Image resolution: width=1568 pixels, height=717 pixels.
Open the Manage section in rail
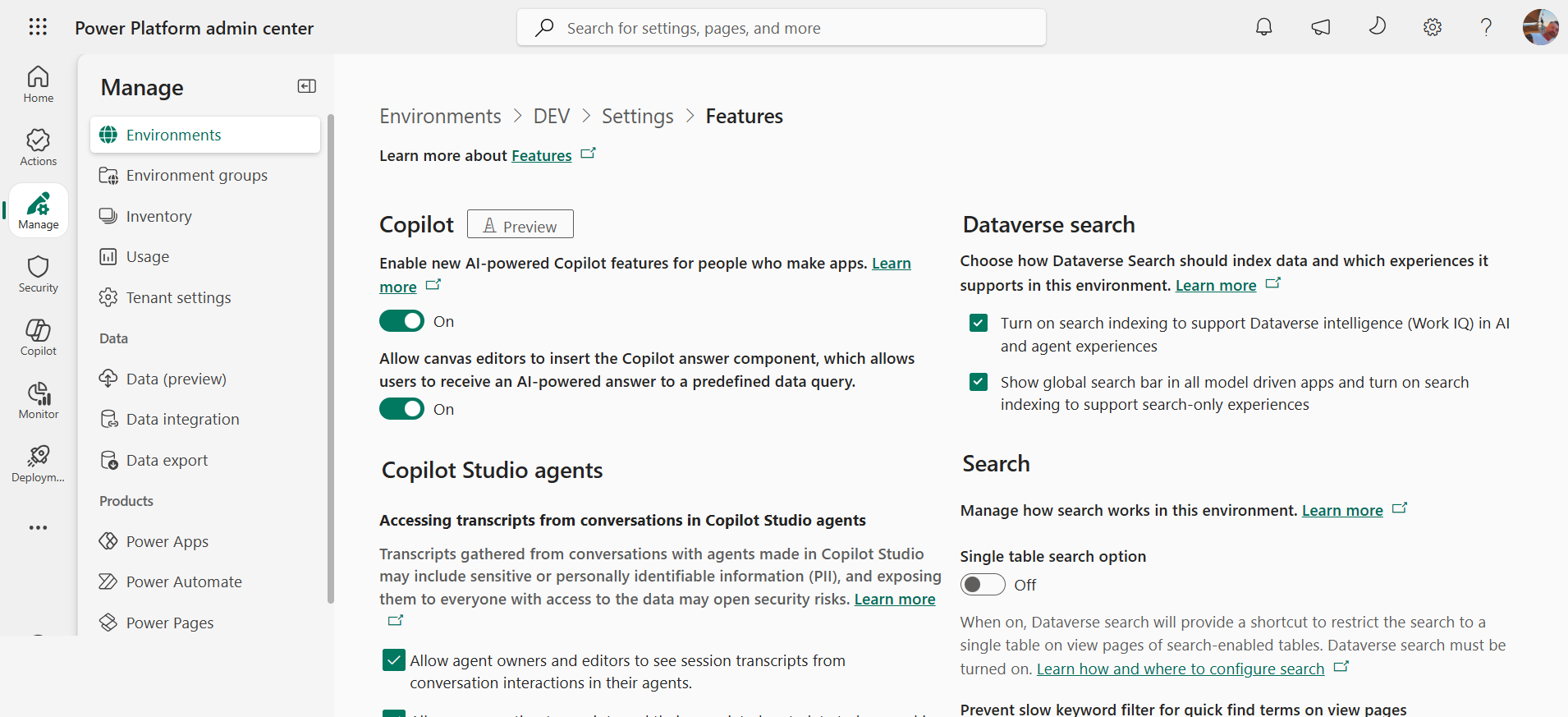point(39,211)
